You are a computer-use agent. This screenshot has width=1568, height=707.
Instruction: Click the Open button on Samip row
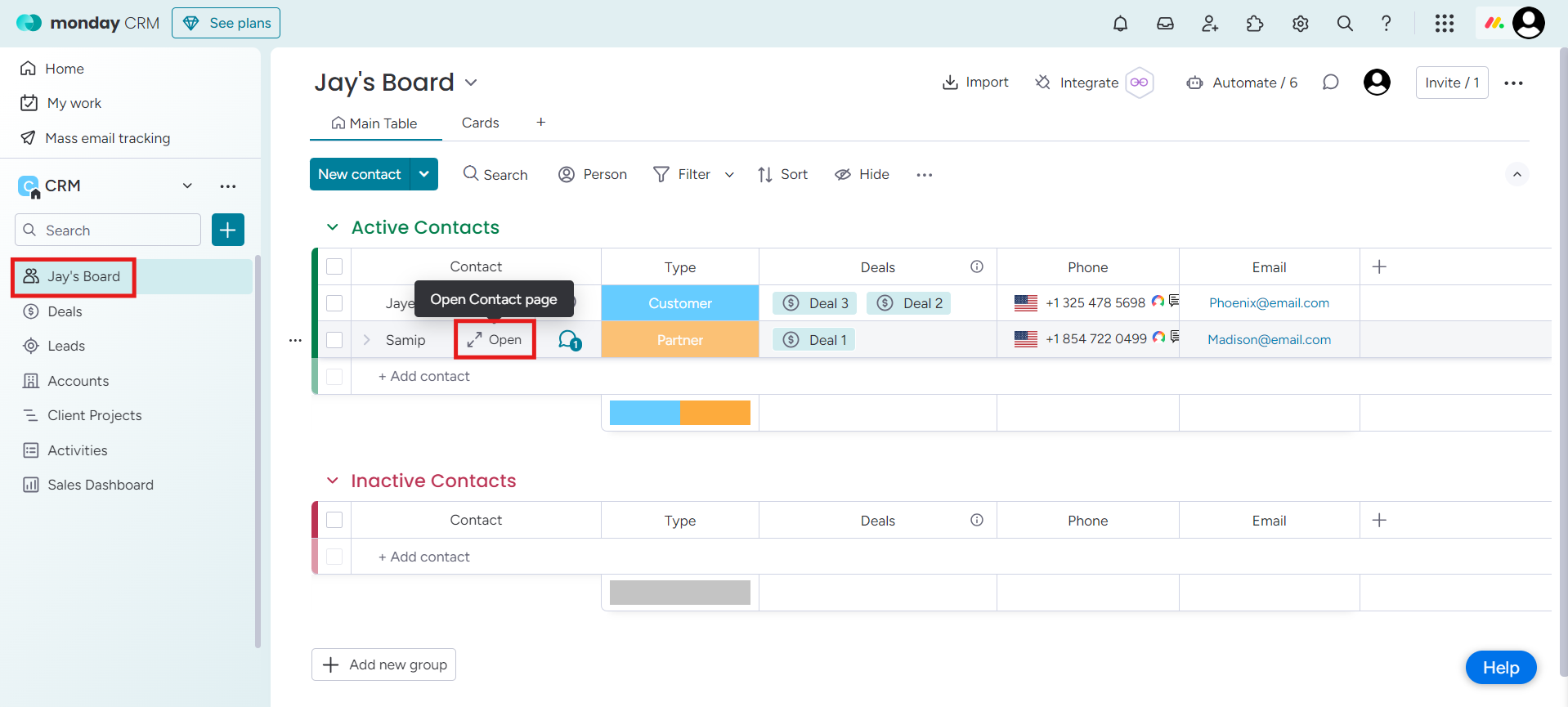click(x=495, y=340)
